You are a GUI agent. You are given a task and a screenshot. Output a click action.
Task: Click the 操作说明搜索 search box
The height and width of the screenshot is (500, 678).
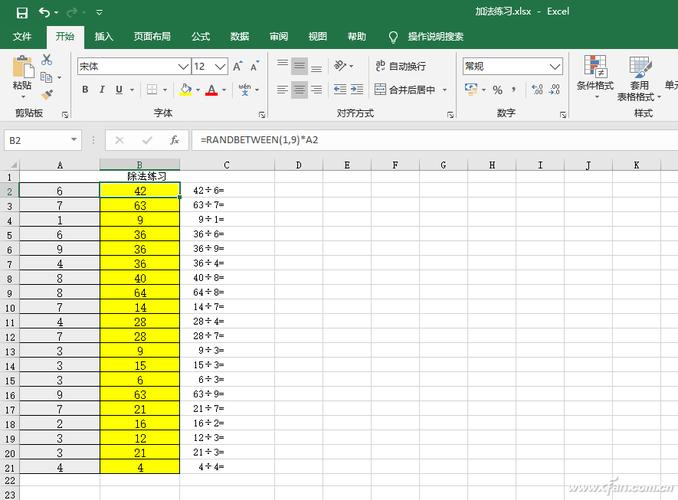435,37
